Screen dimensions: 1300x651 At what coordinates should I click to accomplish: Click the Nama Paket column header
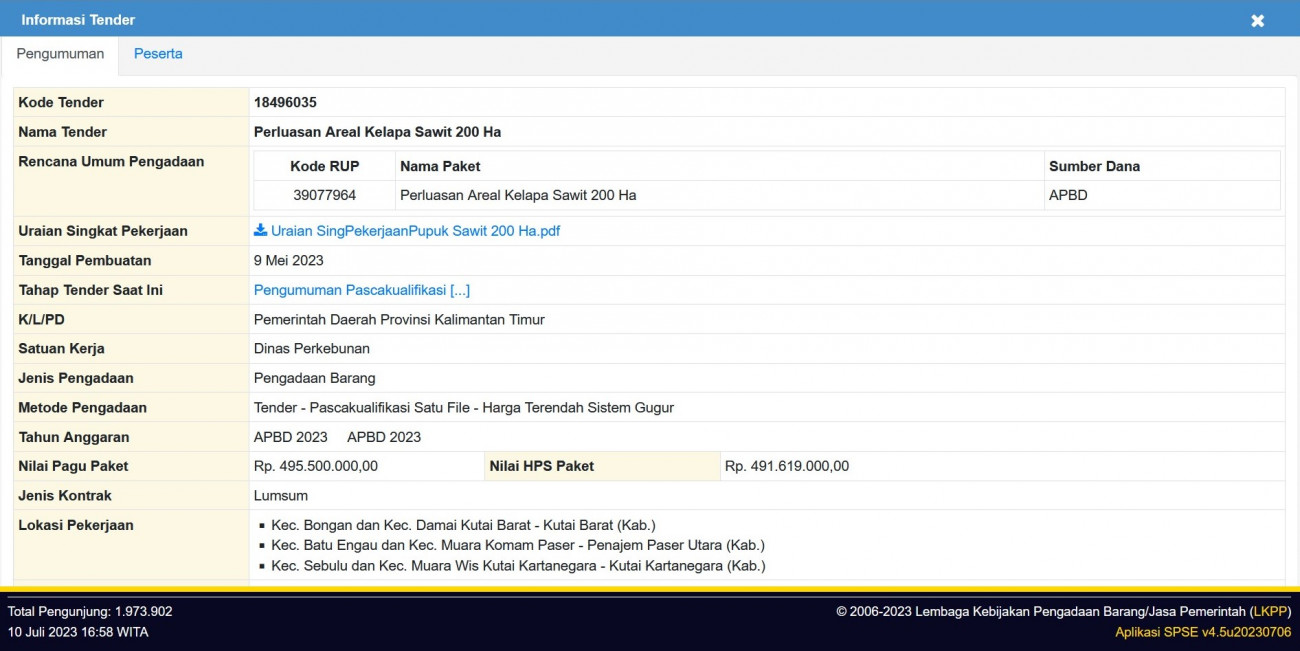440,166
